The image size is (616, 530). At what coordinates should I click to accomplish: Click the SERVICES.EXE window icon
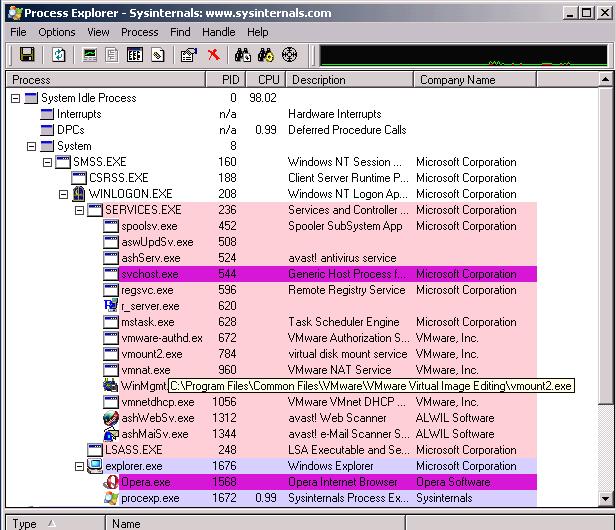[x=95, y=210]
